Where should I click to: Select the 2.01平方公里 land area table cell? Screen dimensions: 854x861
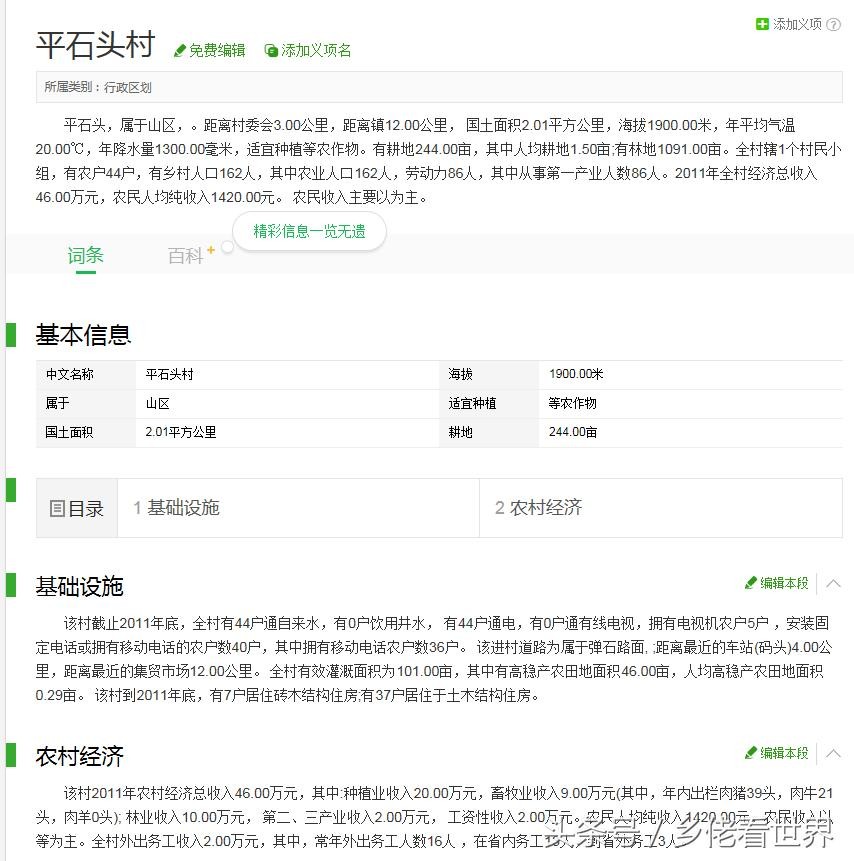[x=181, y=432]
